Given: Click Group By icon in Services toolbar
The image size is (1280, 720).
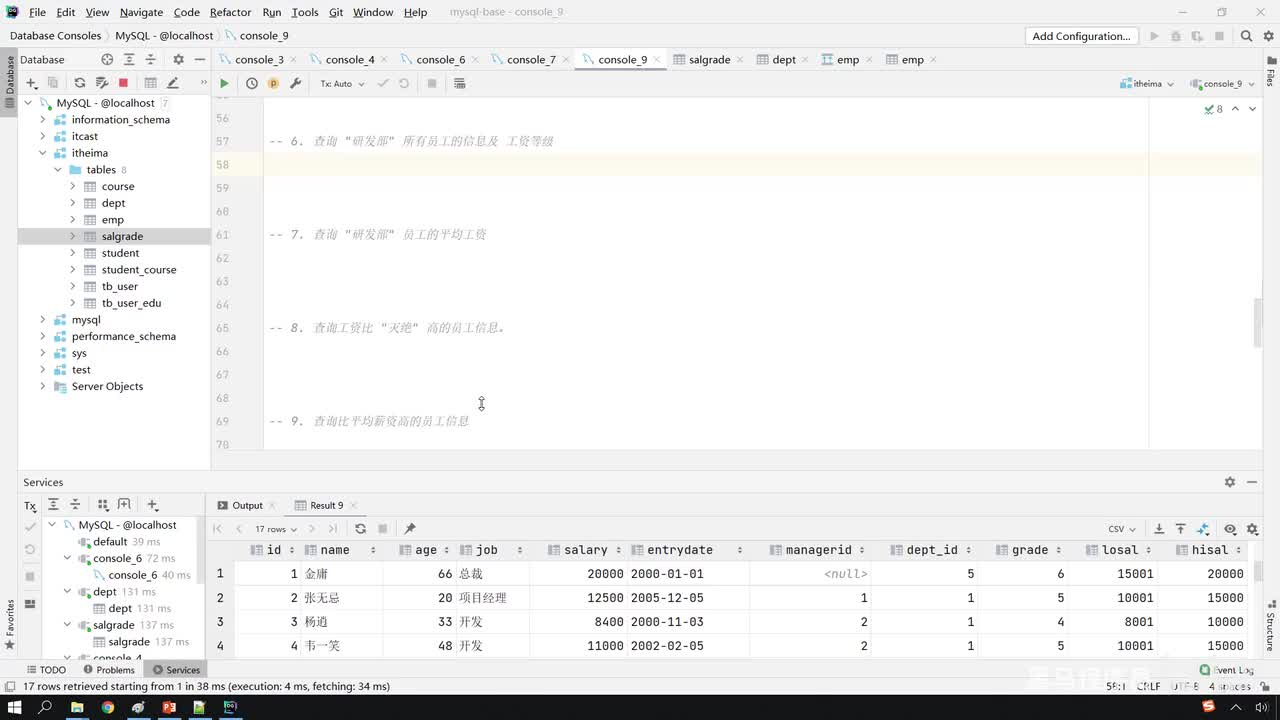Looking at the screenshot, I should (x=103, y=505).
